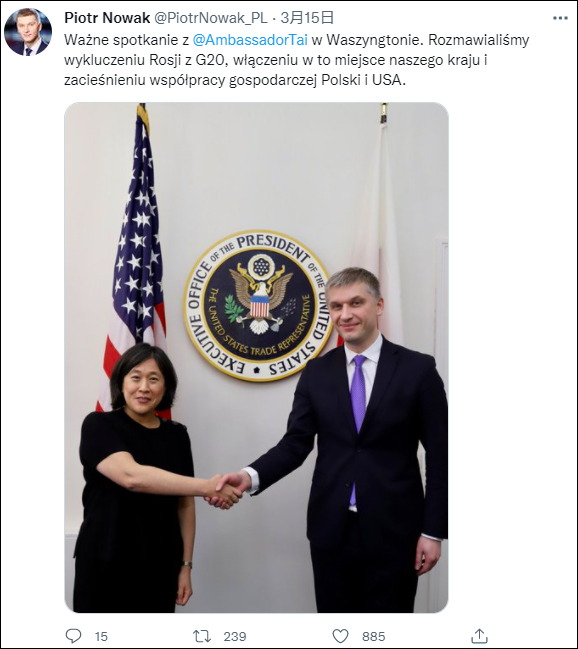
Task: Click the USTR seal in the photo
Action: [x=259, y=305]
